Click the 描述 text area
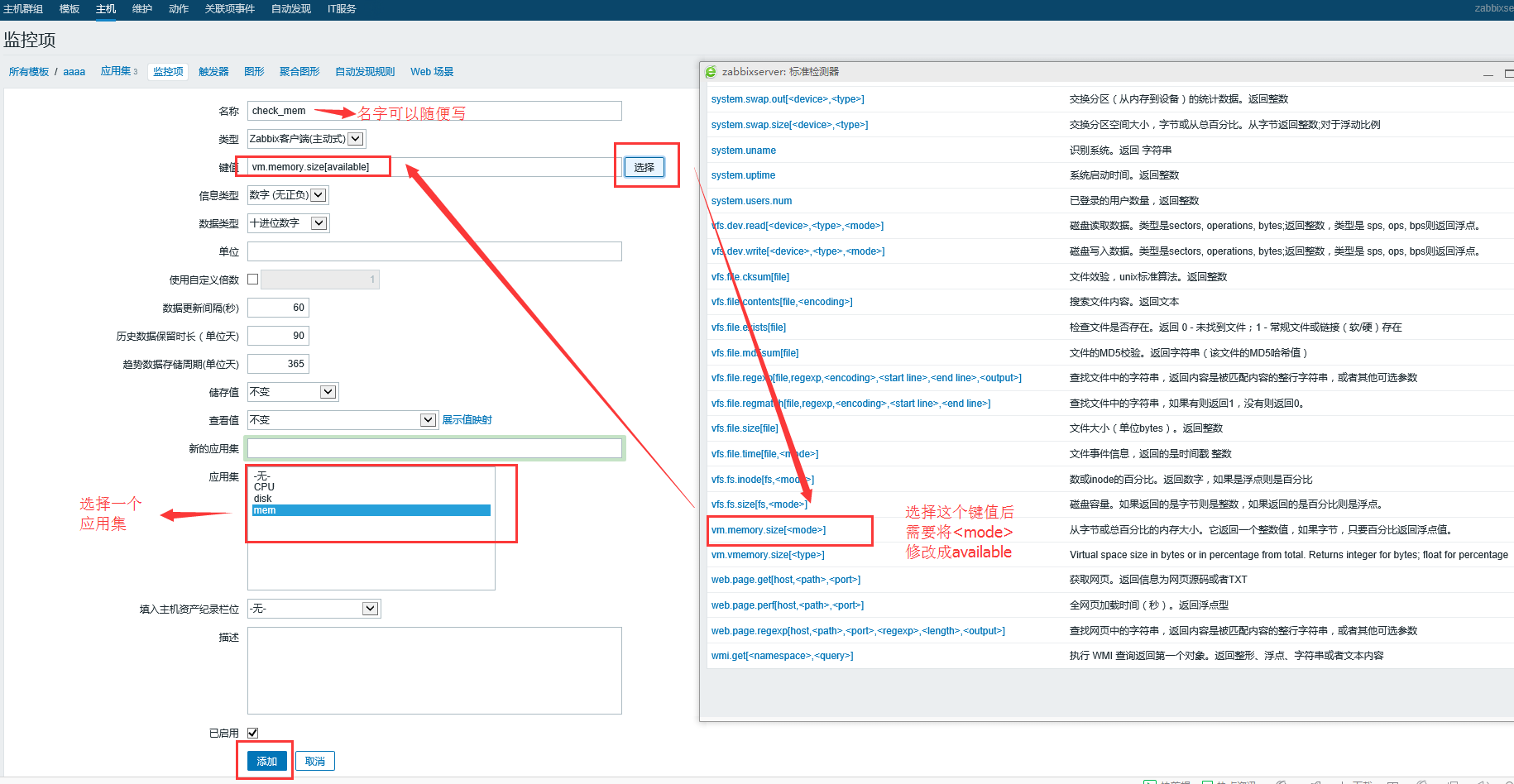Screen dimensions: 1514x784 [x=434, y=671]
